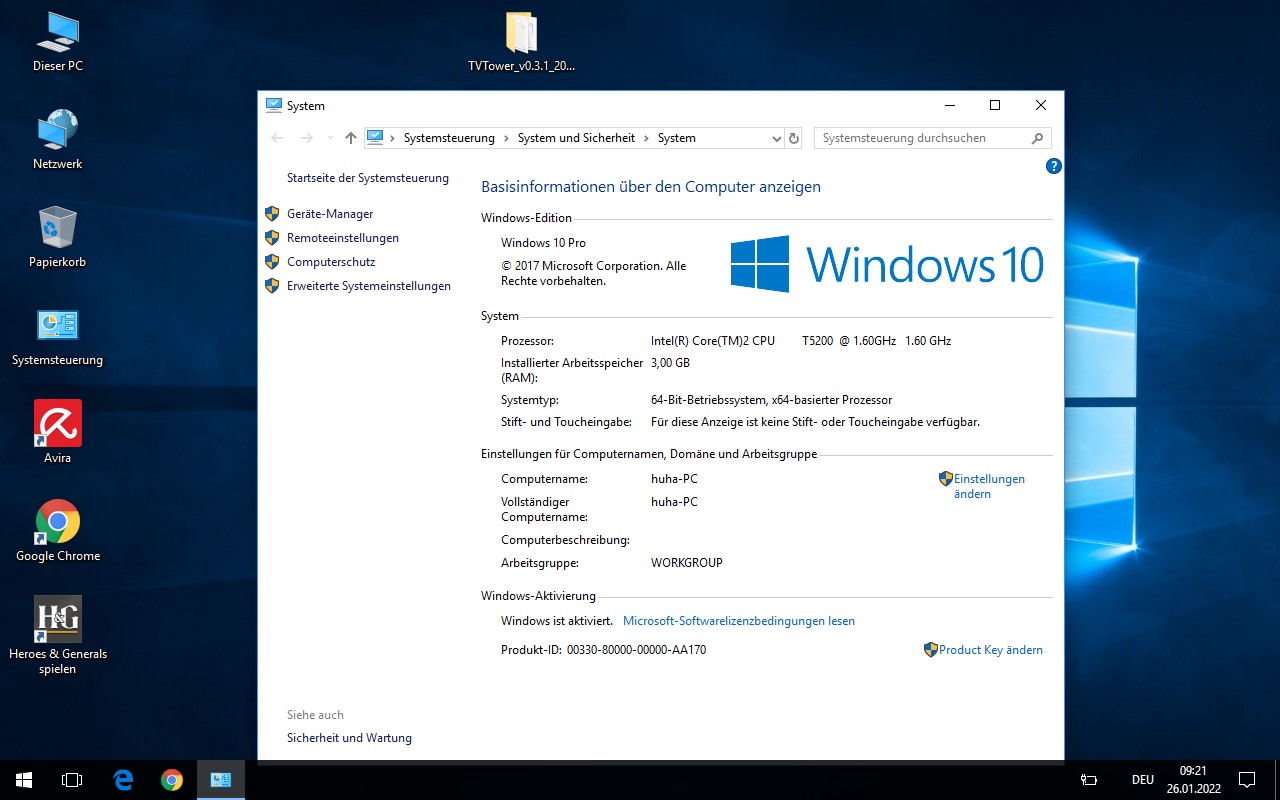Select the Systemsteuerung desktop icon
Image resolution: width=1280 pixels, height=800 pixels.
coord(58,336)
